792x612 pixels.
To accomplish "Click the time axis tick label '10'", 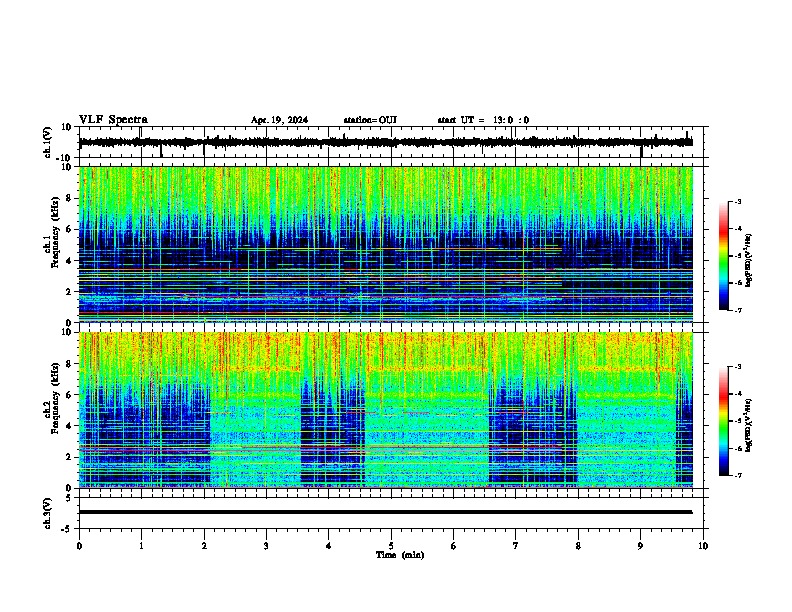I will tap(703, 546).
